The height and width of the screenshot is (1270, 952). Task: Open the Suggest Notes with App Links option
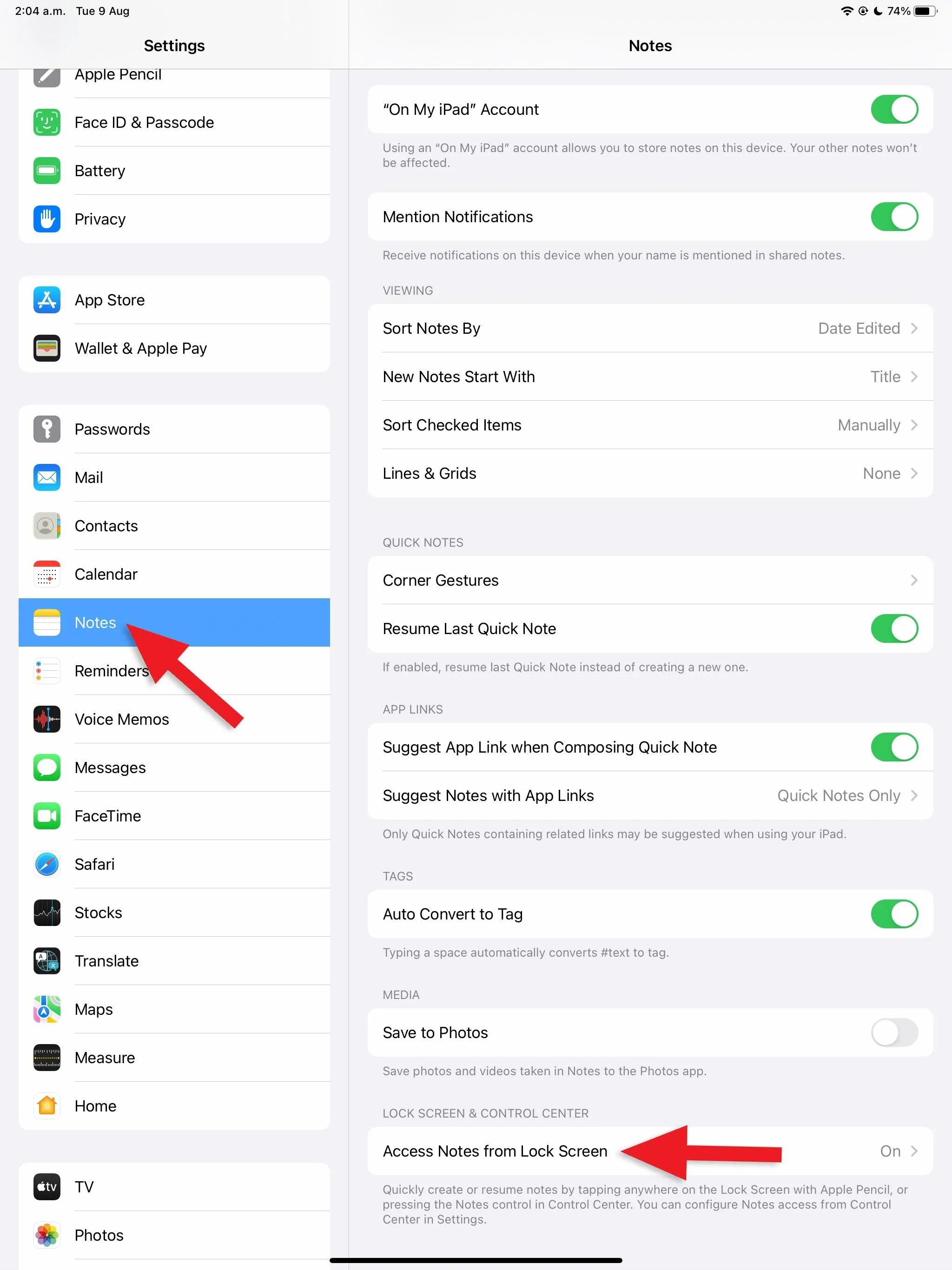[649, 795]
